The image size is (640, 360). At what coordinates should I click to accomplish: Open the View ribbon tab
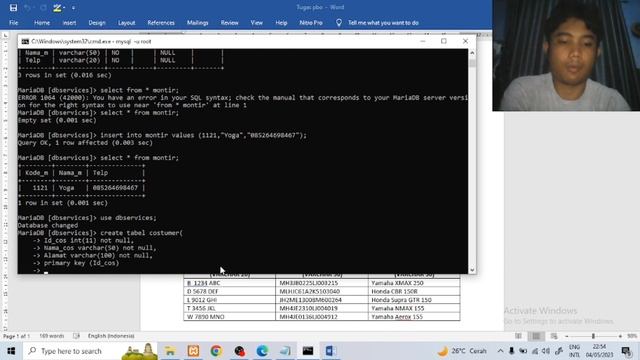pyautogui.click(x=257, y=23)
